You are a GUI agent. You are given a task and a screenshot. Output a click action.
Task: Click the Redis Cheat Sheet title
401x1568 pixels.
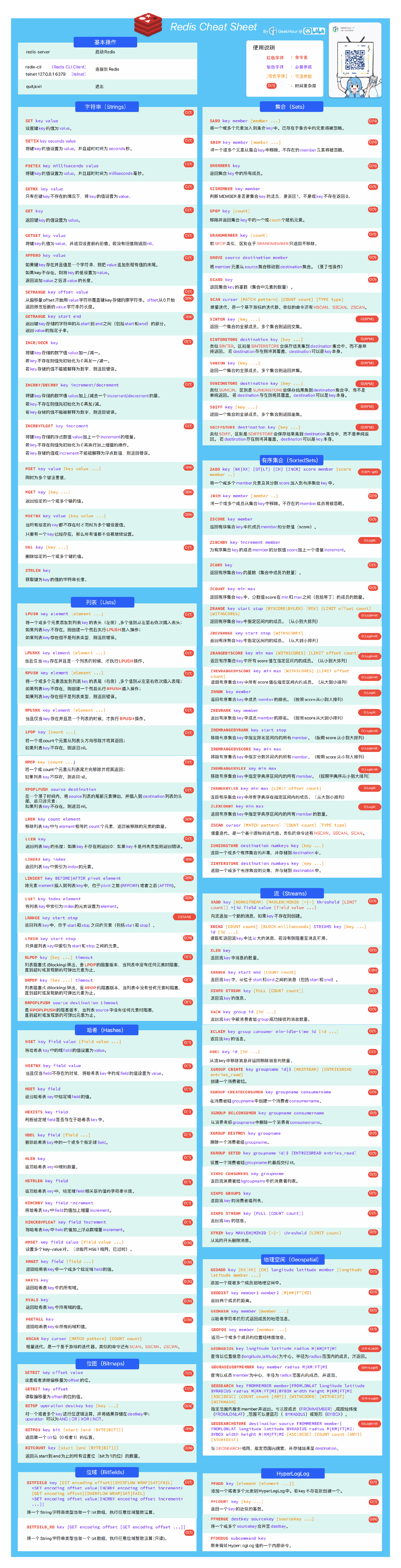coord(213,27)
